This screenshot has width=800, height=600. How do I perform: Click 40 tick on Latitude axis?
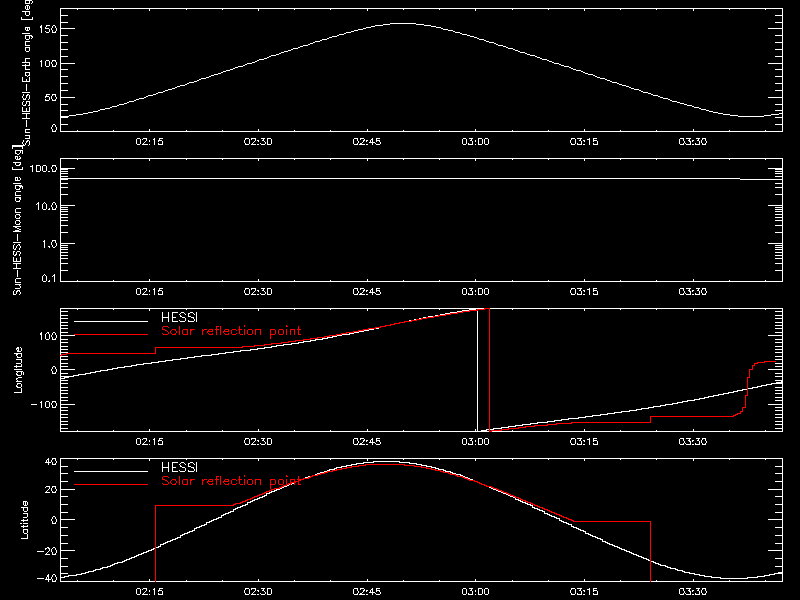52,462
